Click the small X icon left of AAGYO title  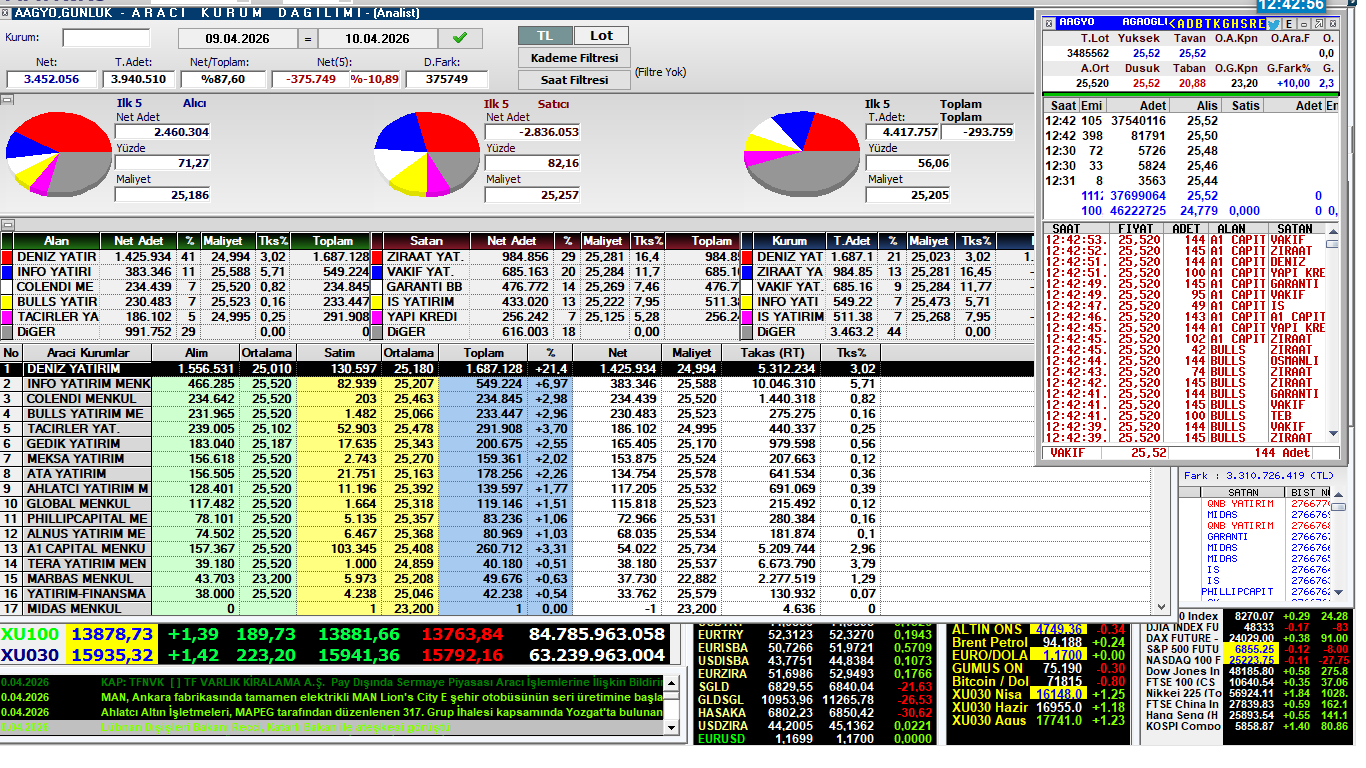tap(1048, 23)
